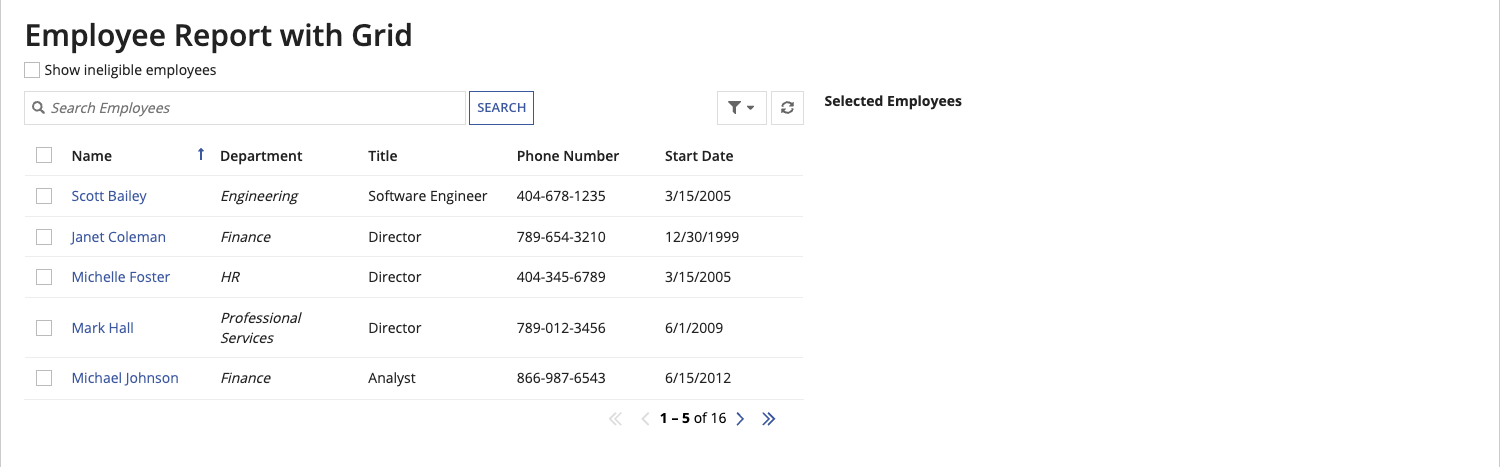Click the Software Engineer title cell
1500x467 pixels.
tap(428, 196)
